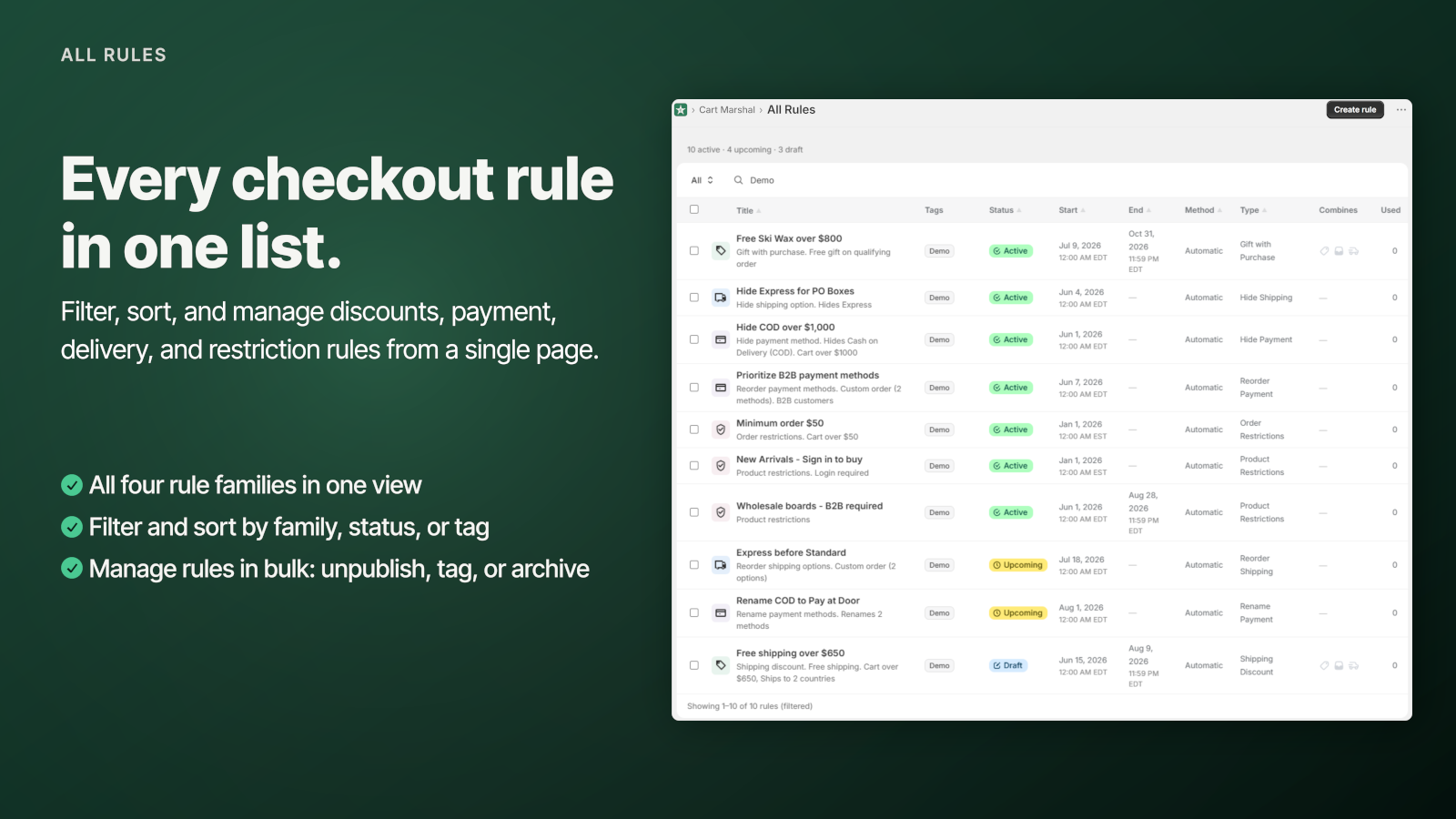Sort rules by End column
The height and width of the screenshot is (819, 1456).
[1139, 210]
